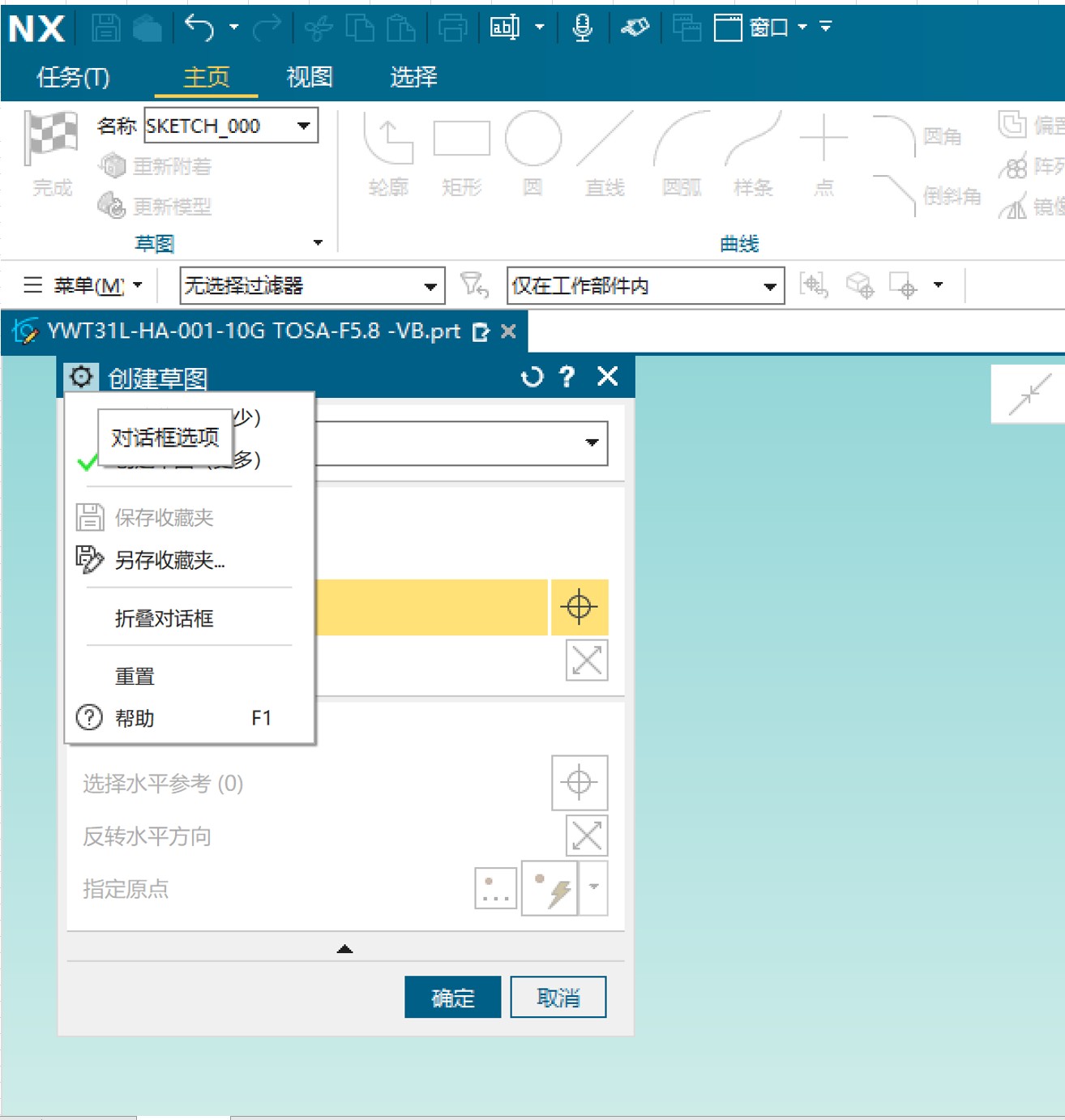Open the undo history dropdown arrow

233,28
